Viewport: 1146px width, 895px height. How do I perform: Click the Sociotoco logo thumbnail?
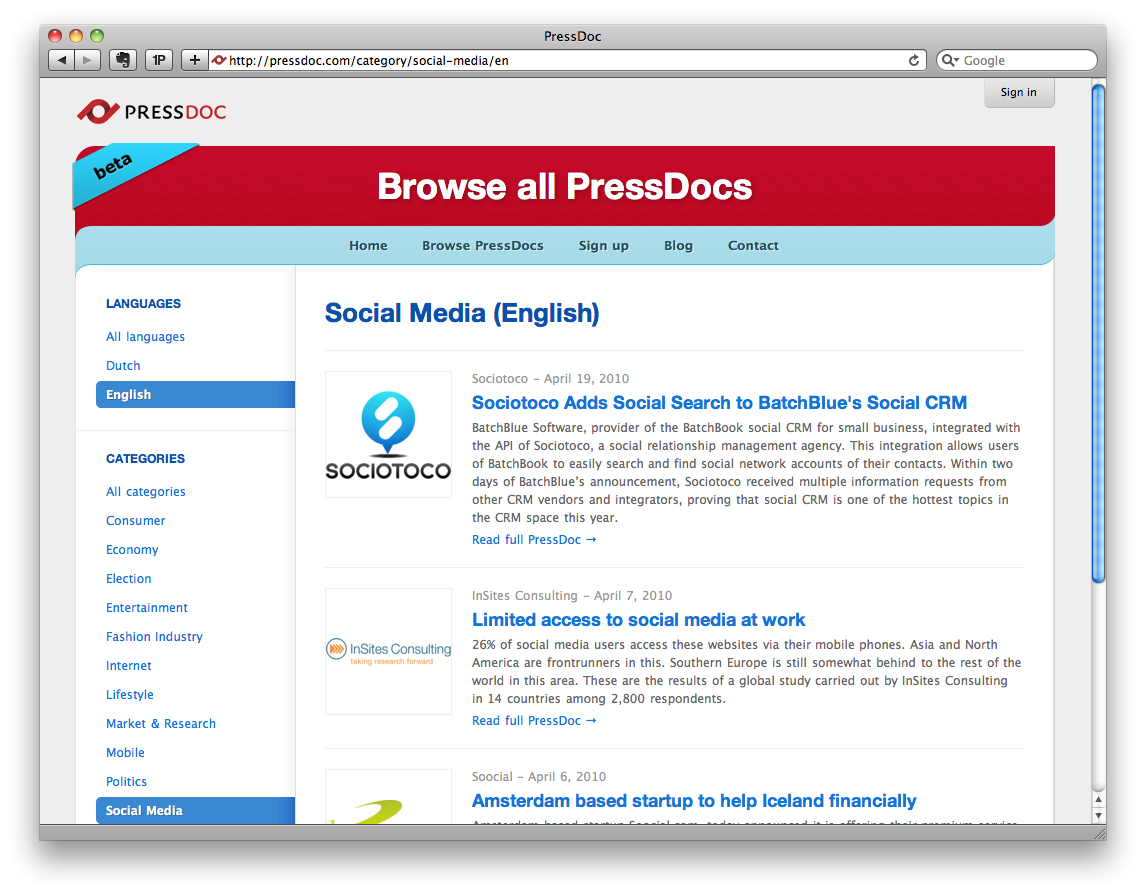click(x=388, y=435)
